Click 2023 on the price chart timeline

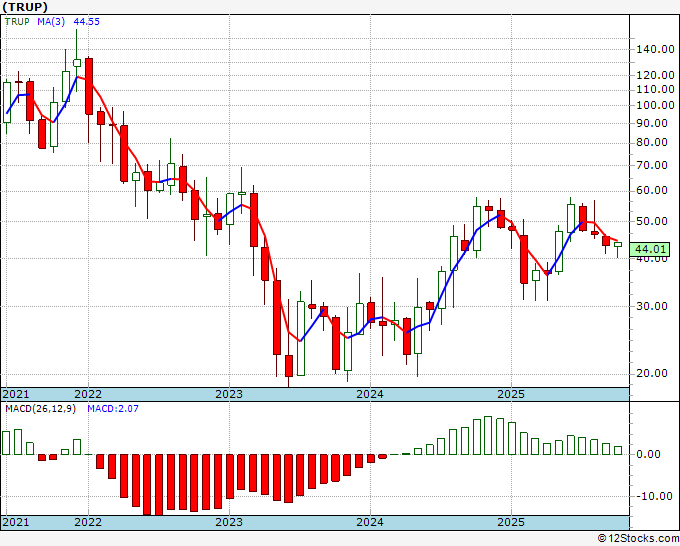[229, 394]
